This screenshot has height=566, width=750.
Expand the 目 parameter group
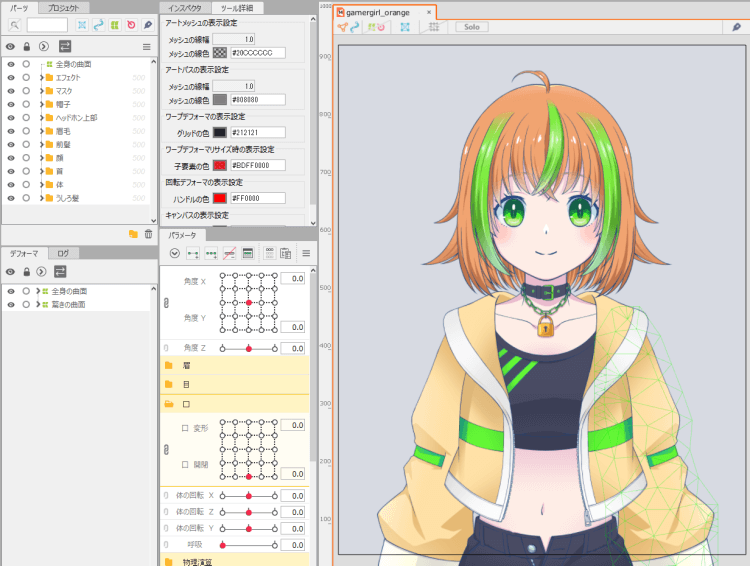click(168, 384)
